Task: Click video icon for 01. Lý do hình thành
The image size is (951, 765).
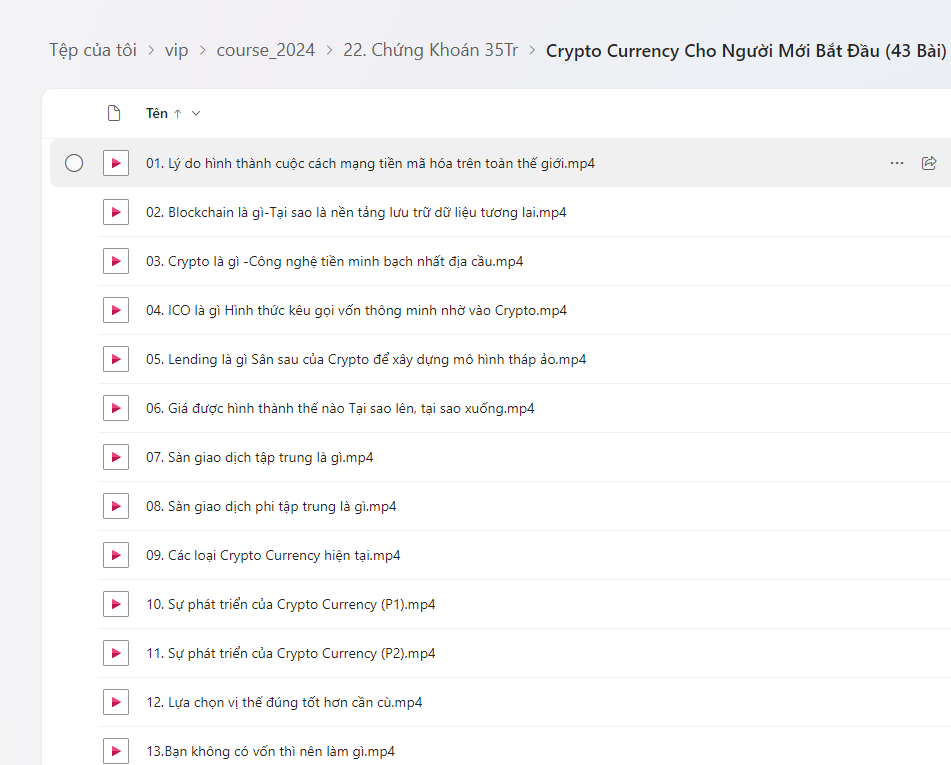Action: (116, 163)
